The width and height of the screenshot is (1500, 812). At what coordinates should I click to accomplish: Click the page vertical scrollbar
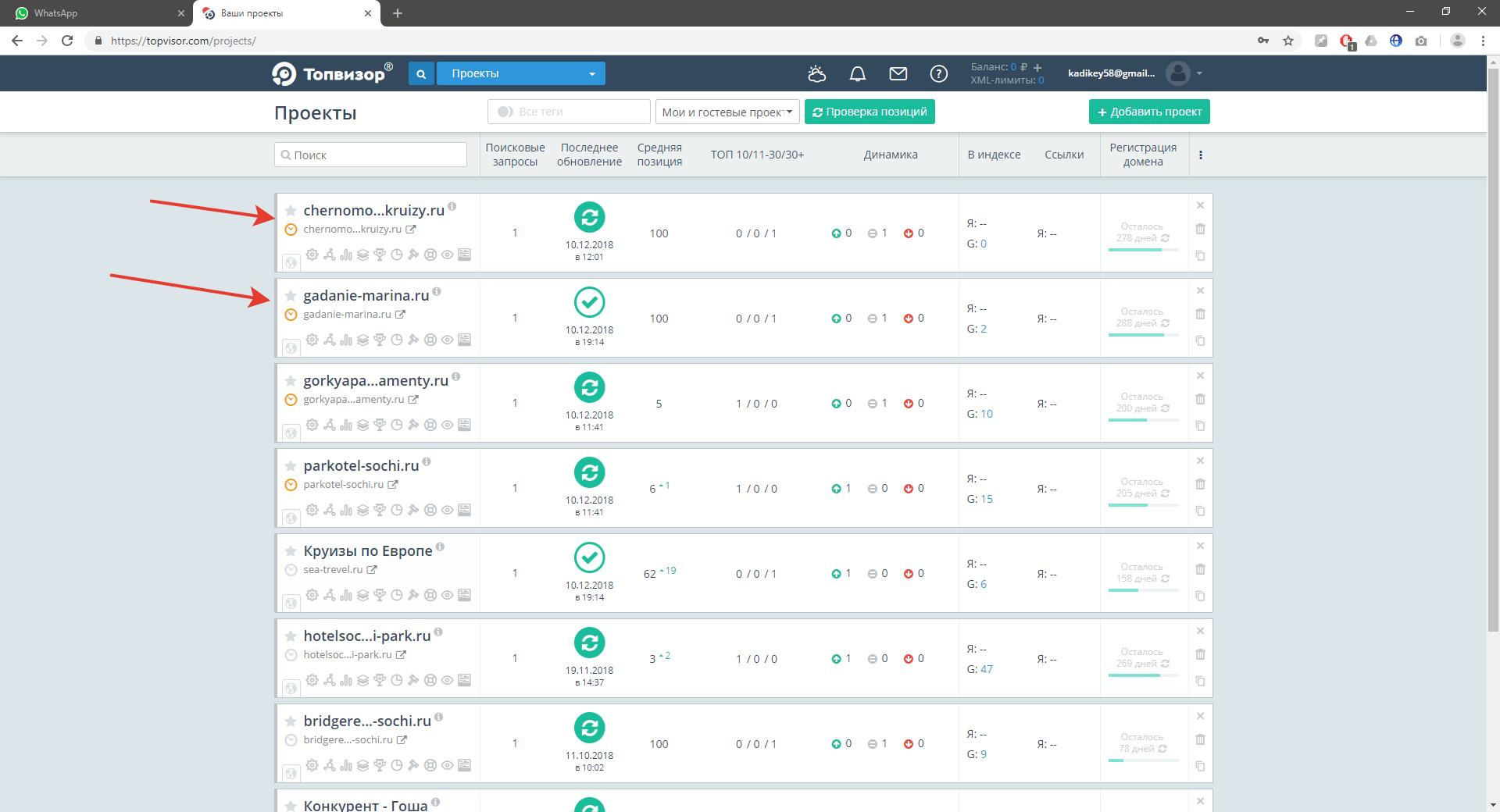pos(1493,351)
